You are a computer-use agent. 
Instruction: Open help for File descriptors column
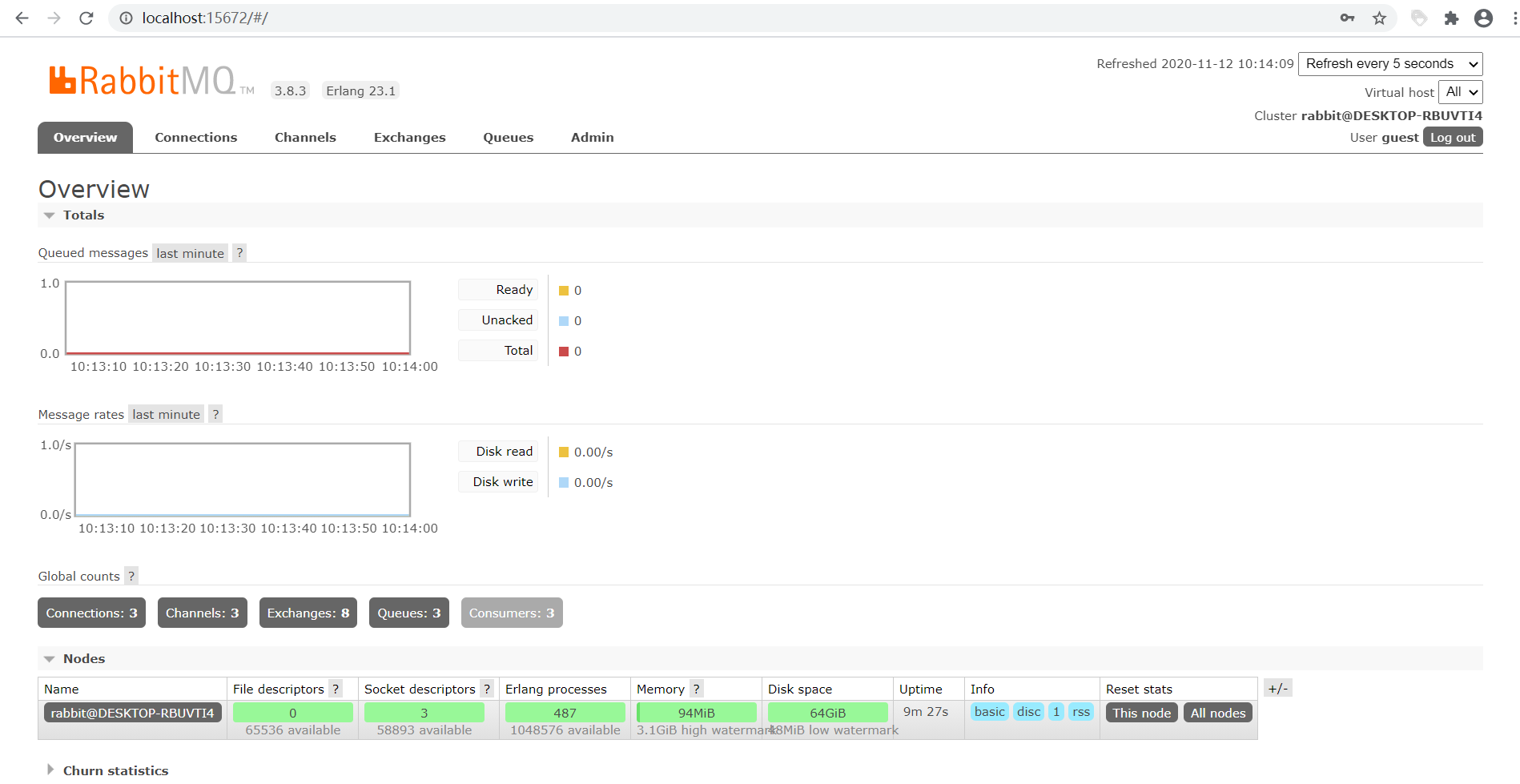pos(336,689)
